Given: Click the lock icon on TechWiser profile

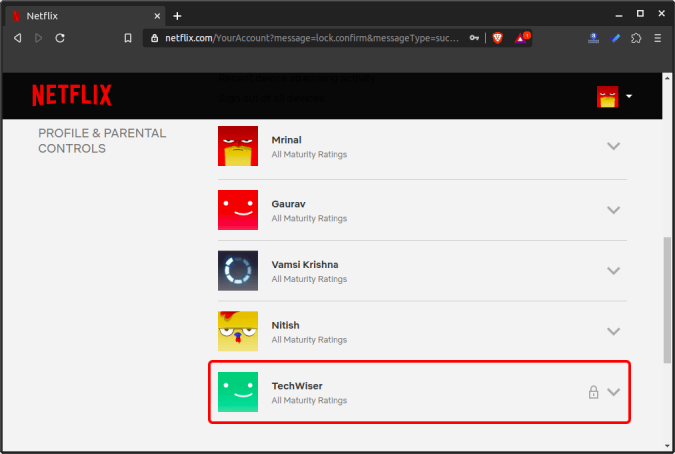Looking at the screenshot, I should pos(593,392).
